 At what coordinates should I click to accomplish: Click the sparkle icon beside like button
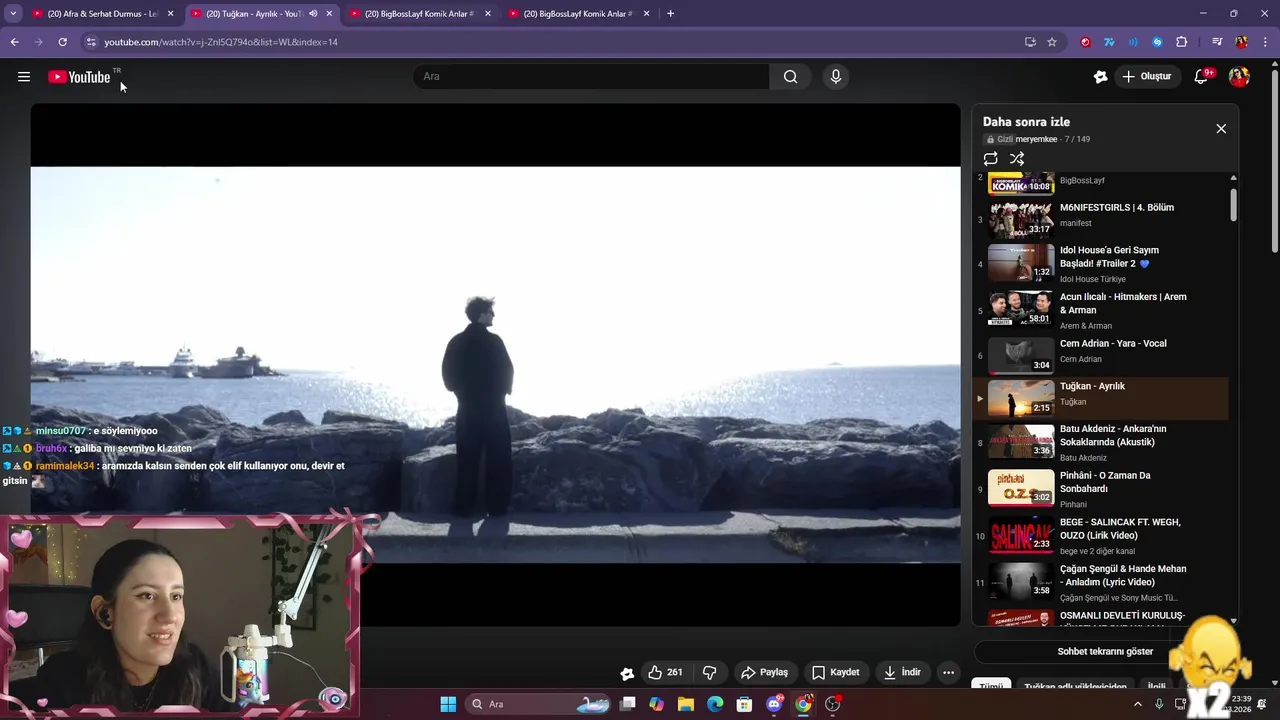pyautogui.click(x=627, y=673)
